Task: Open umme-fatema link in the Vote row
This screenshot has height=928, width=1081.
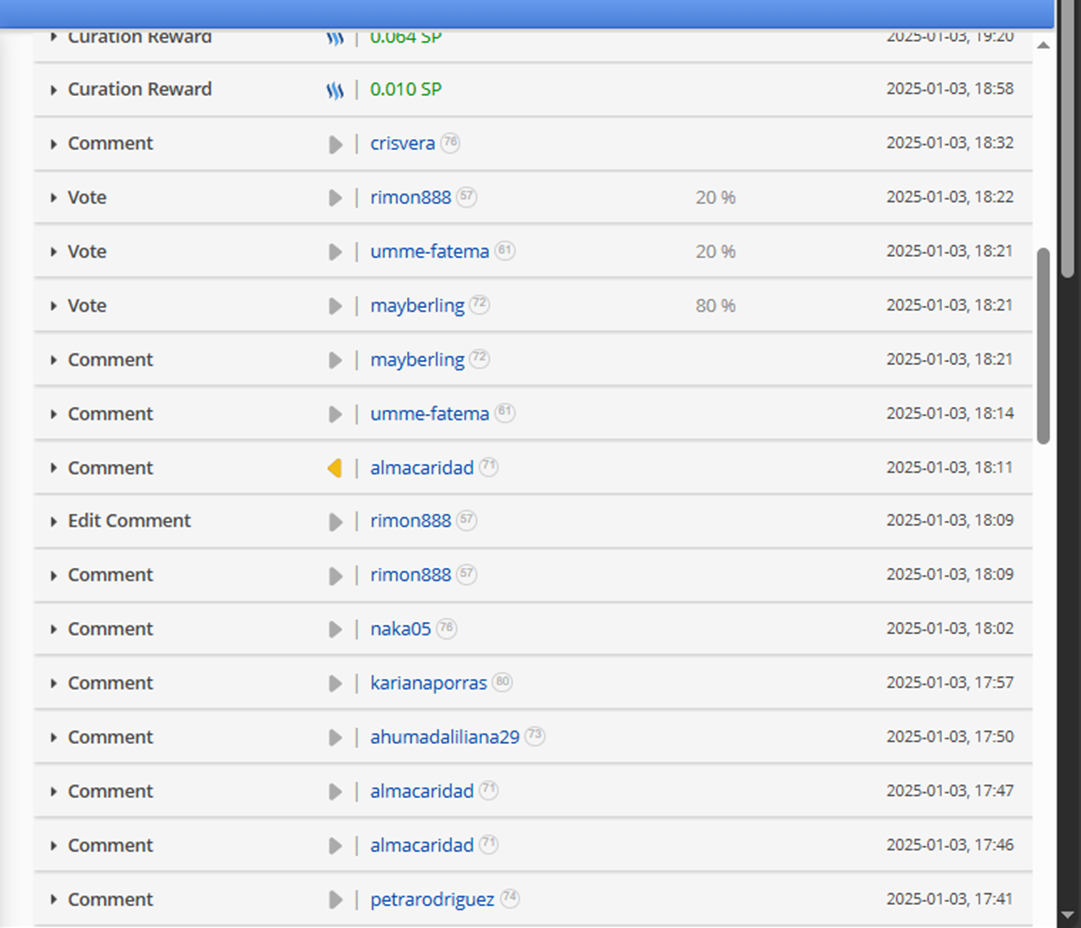Action: [x=430, y=252]
